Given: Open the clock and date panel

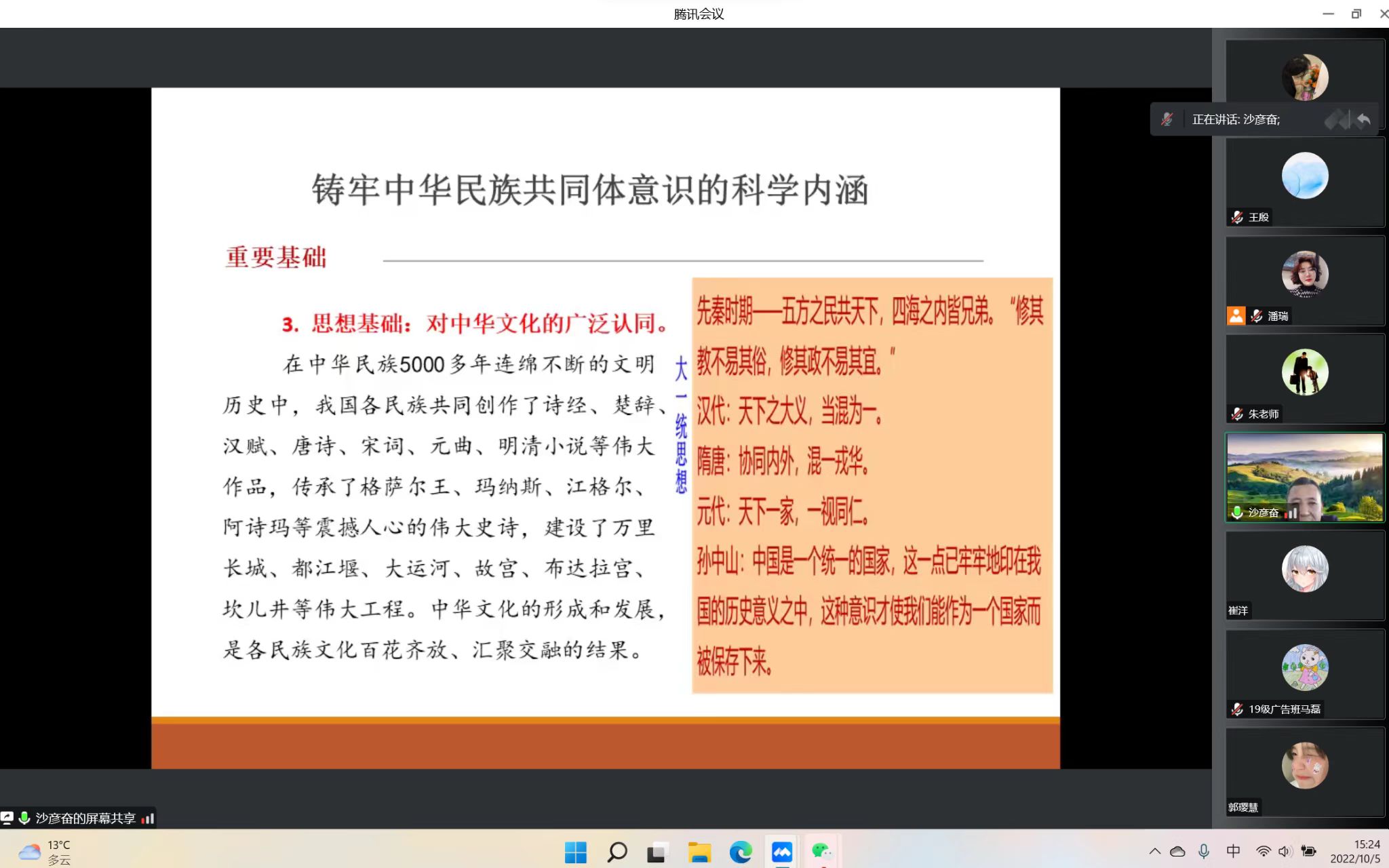Looking at the screenshot, I should pyautogui.click(x=1355, y=851).
